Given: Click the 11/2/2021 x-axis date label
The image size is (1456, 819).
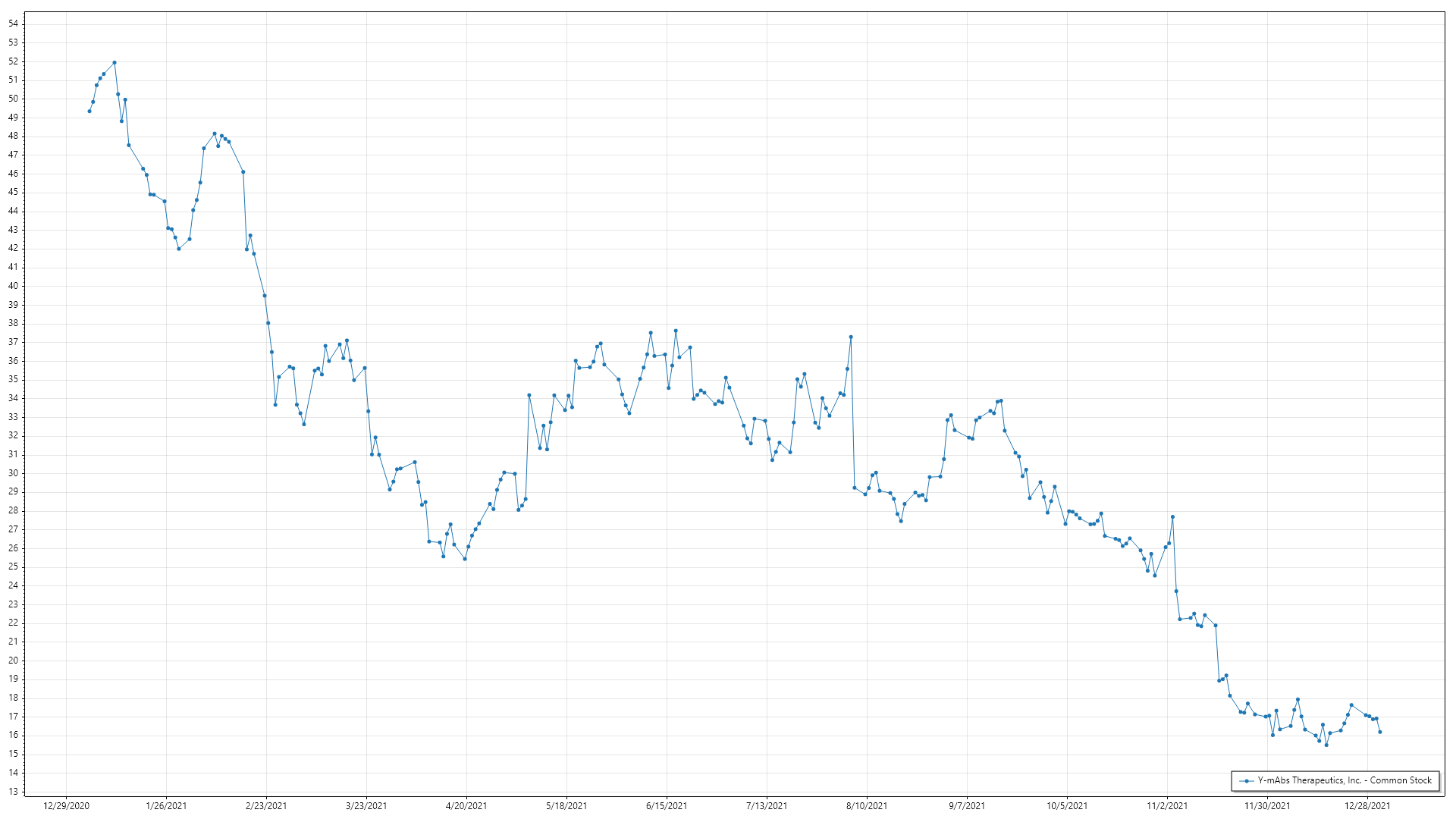Looking at the screenshot, I should point(1167,806).
